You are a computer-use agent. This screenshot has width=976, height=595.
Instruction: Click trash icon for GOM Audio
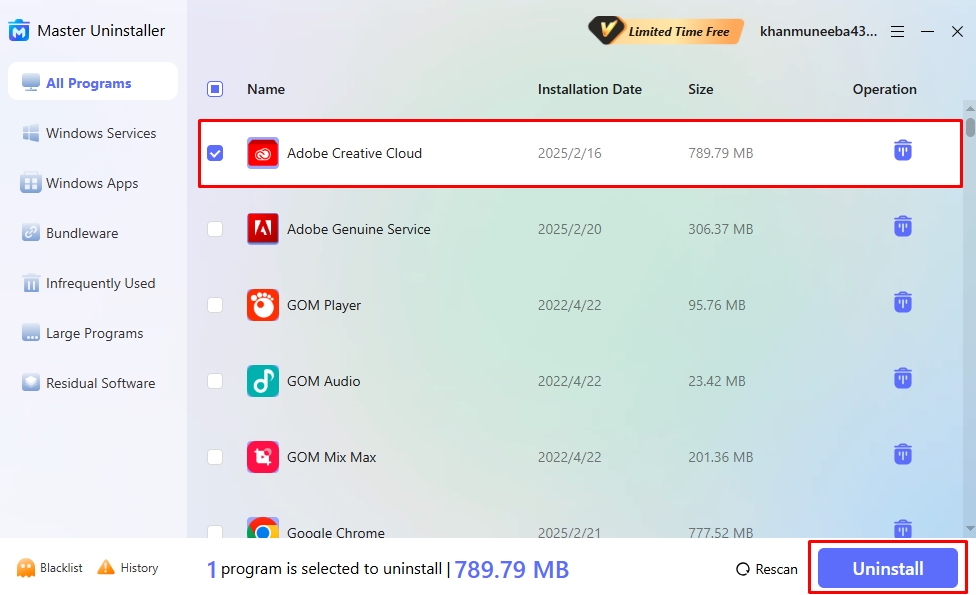point(903,378)
